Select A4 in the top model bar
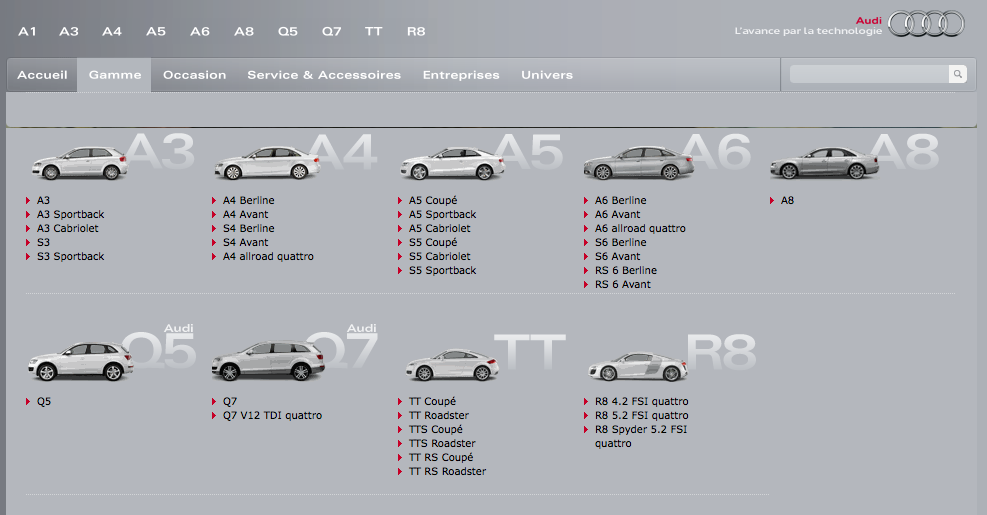The height and width of the screenshot is (515, 987). coord(112,31)
